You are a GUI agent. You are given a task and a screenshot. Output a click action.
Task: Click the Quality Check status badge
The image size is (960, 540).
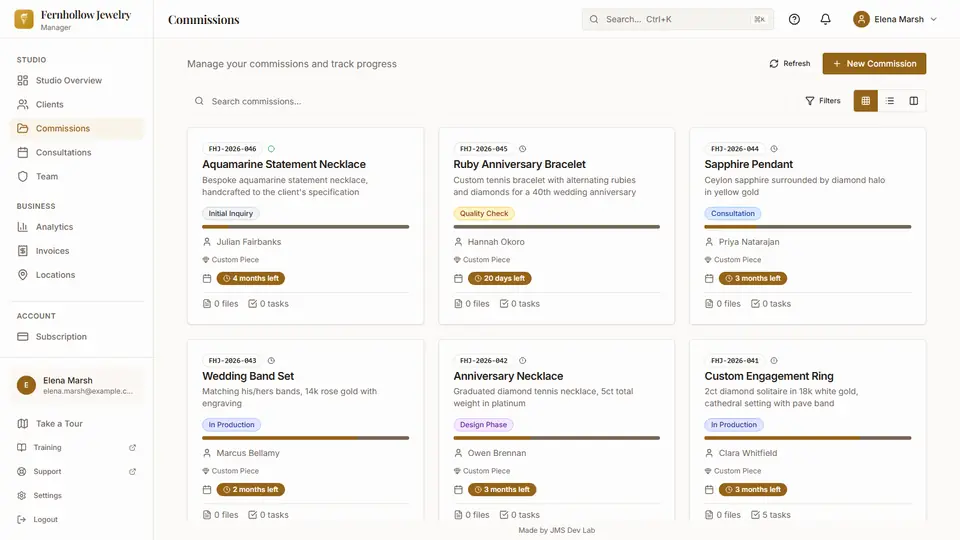(x=484, y=213)
